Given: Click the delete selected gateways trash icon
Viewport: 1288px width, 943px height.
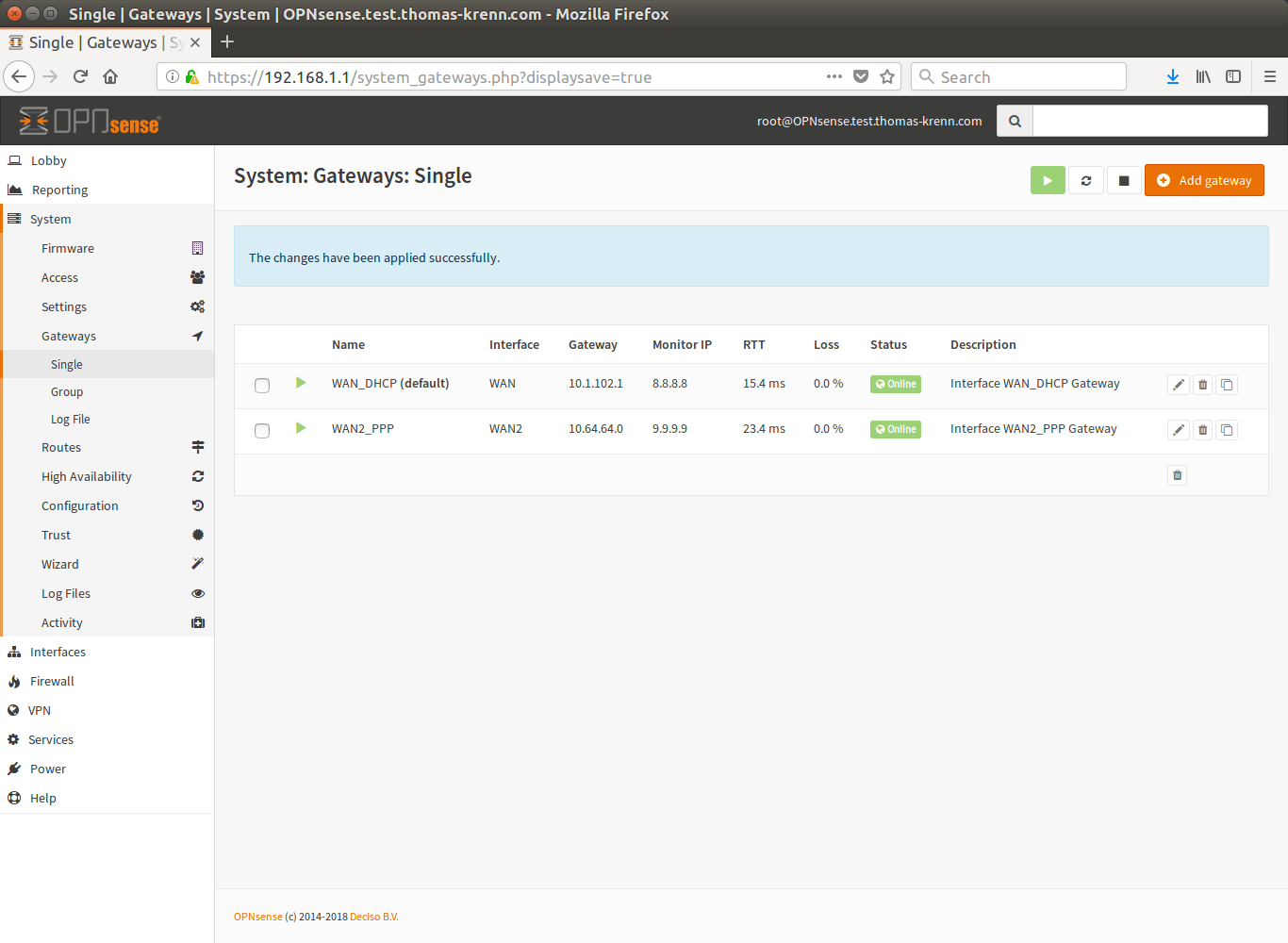Looking at the screenshot, I should 1177,475.
